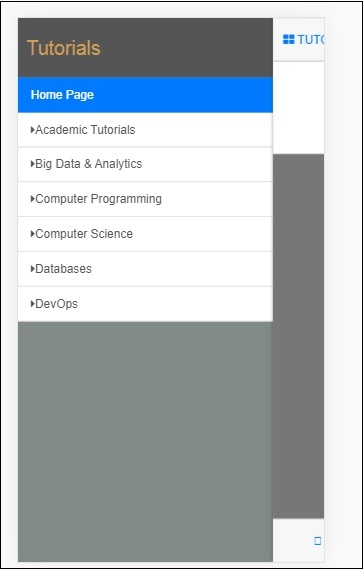Image resolution: width=363 pixels, height=570 pixels.
Task: Click the Tutorials sidebar heading
Action: coord(64,48)
